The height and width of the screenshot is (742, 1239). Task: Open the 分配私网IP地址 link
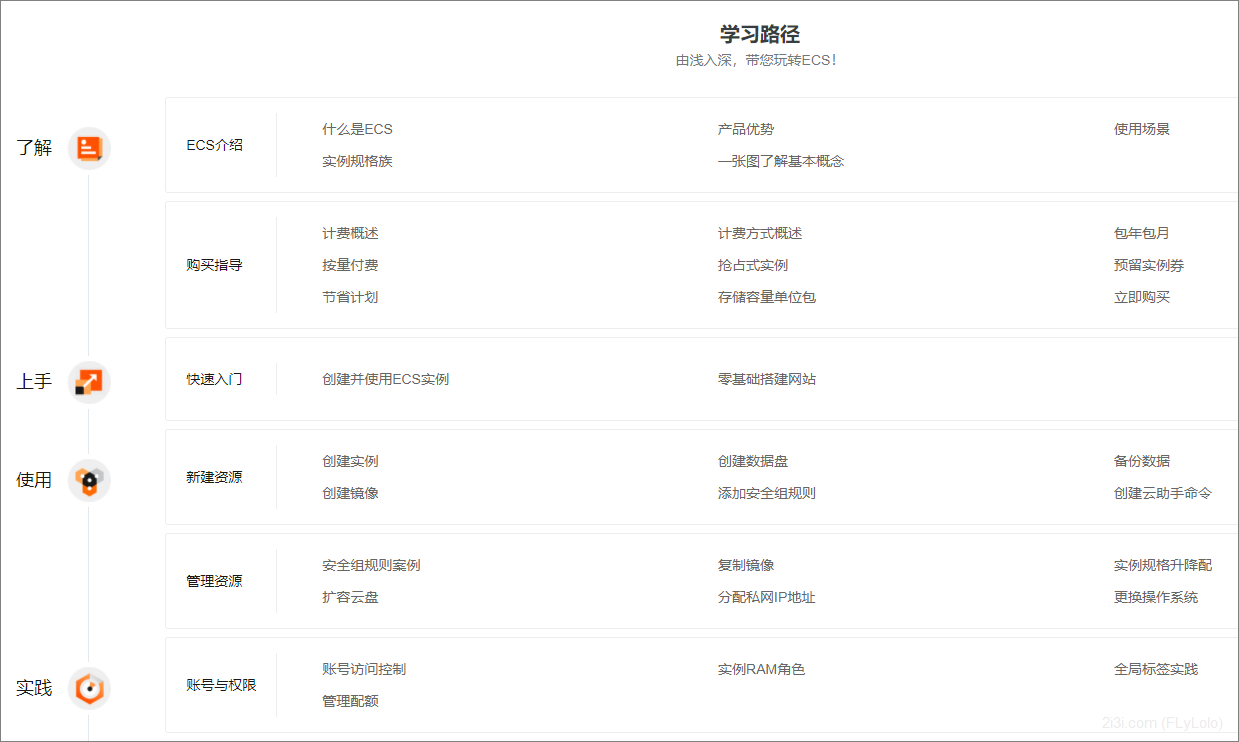[766, 597]
